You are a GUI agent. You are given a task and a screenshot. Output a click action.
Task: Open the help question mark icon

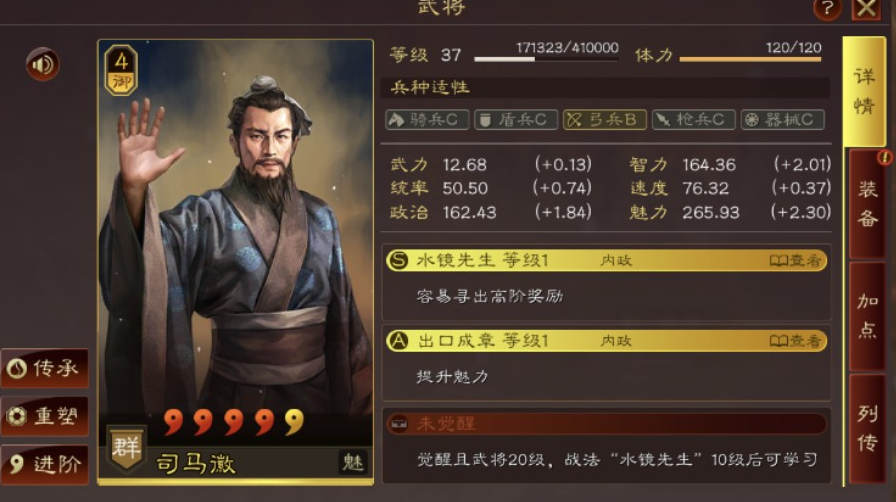pos(827,9)
